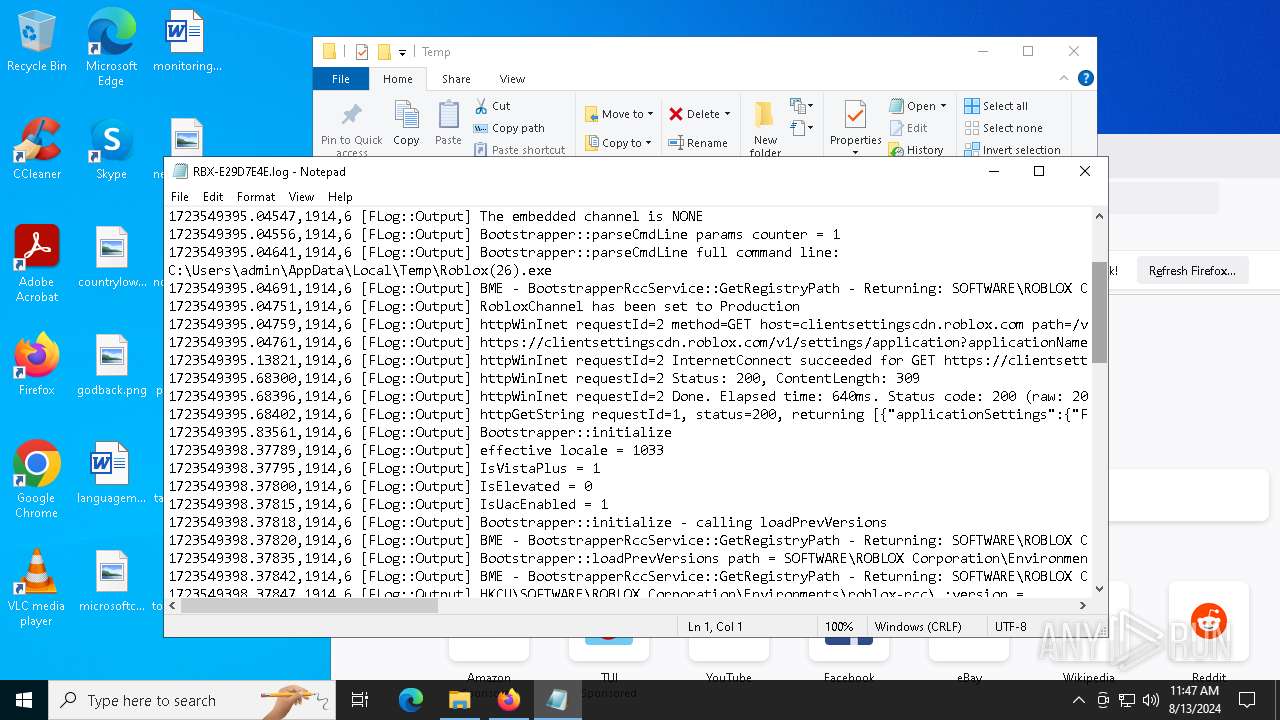Click Select all in Explorer ribbon
Screen dimensions: 1280x720
[996, 106]
